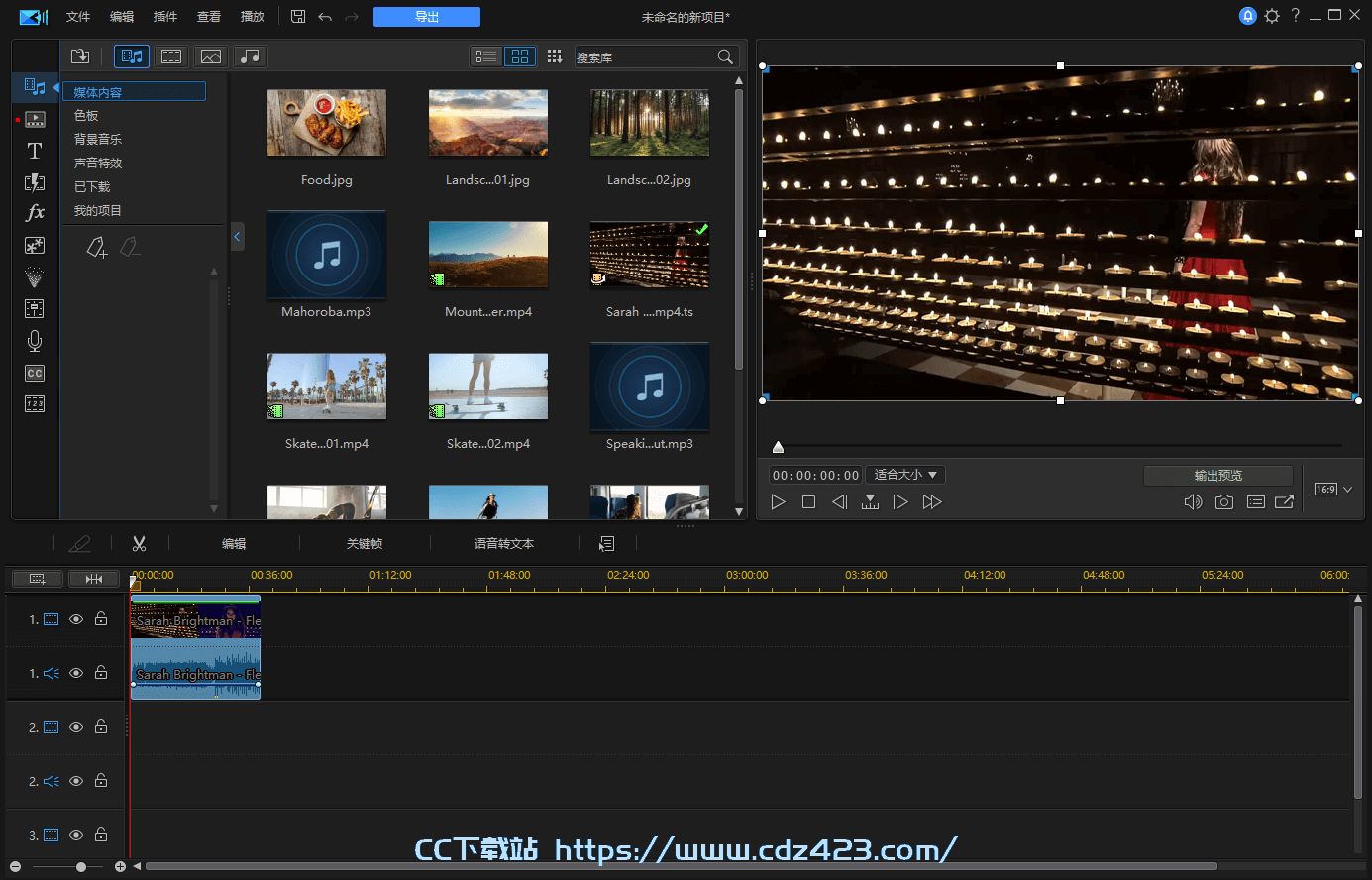Click Keyframe (关键帧) timeline button
The height and width of the screenshot is (880, 1372).
(x=365, y=543)
